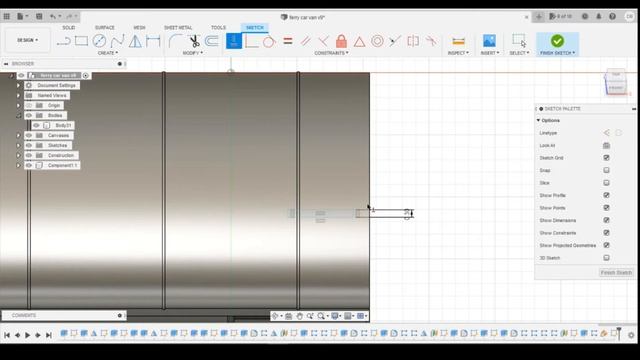Expand the Construction folder node
Image resolution: width=640 pixels, height=360 pixels.
click(x=18, y=155)
